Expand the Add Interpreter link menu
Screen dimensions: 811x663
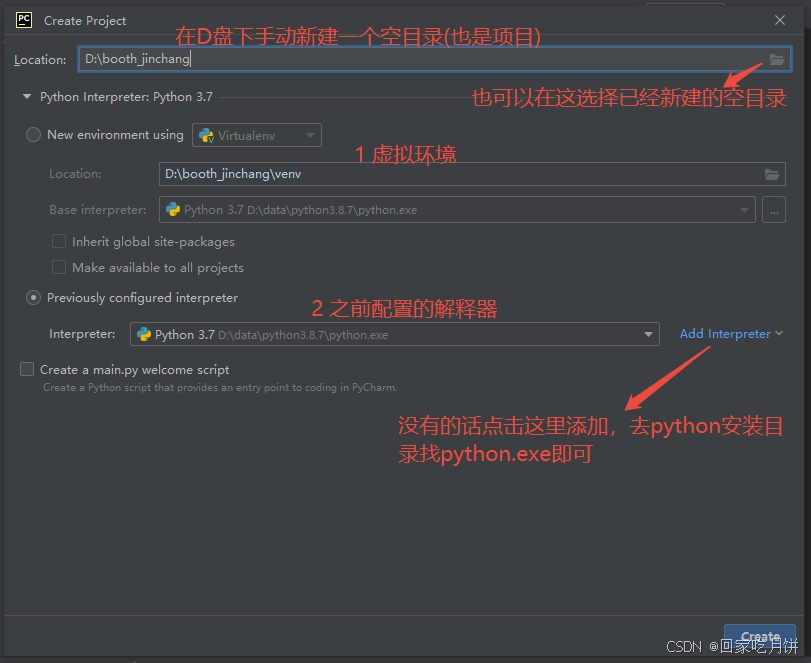[731, 334]
